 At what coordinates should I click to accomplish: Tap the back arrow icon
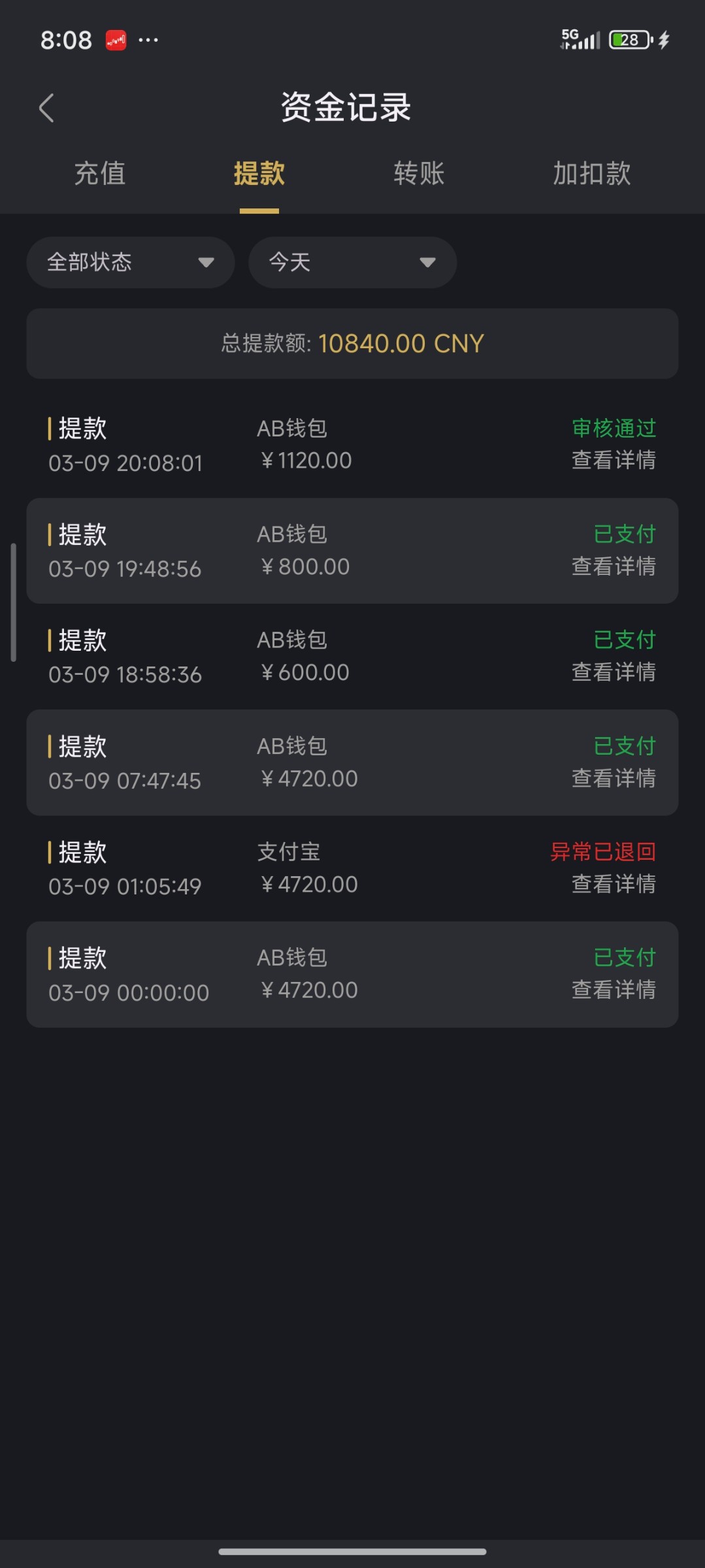(46, 108)
